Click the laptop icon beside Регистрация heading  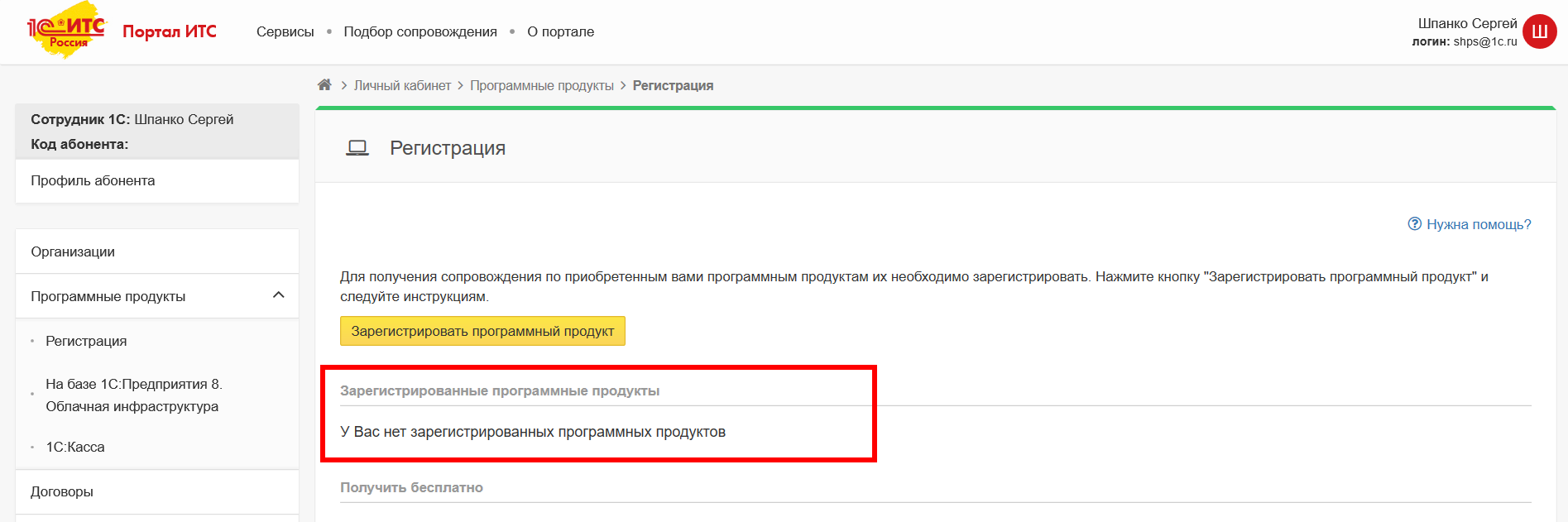click(x=357, y=148)
